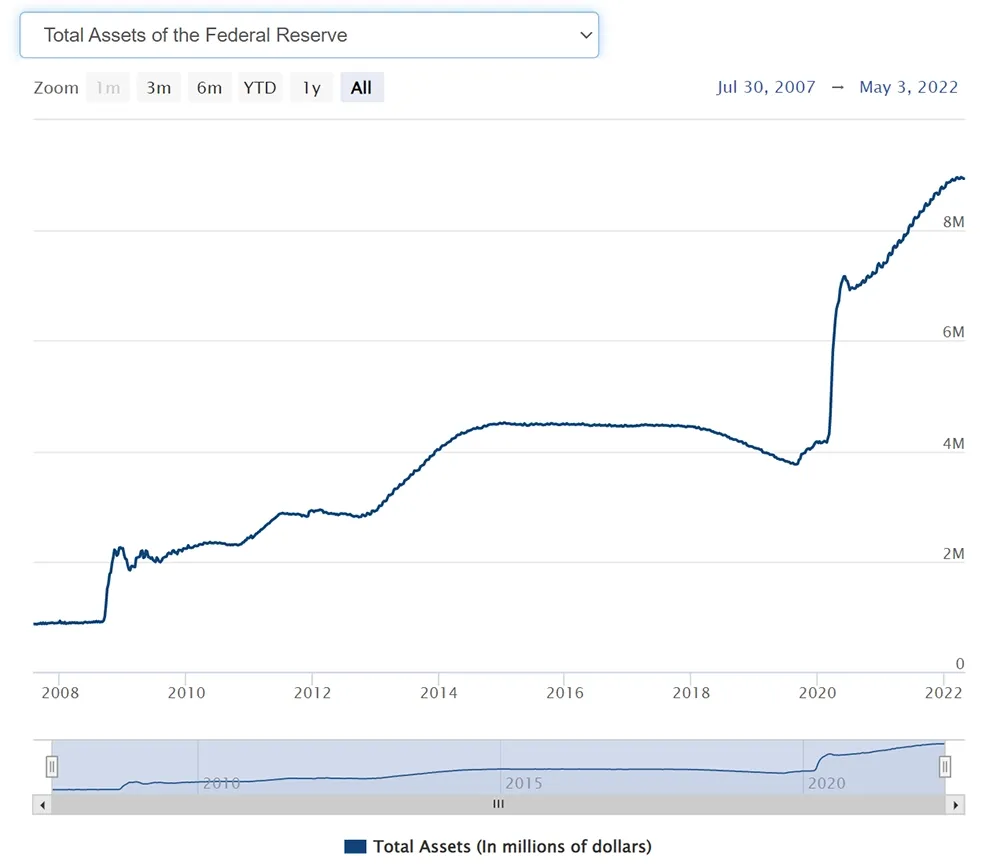Click the 8M y-axis label
The height and width of the screenshot is (868, 1000).
tap(953, 222)
